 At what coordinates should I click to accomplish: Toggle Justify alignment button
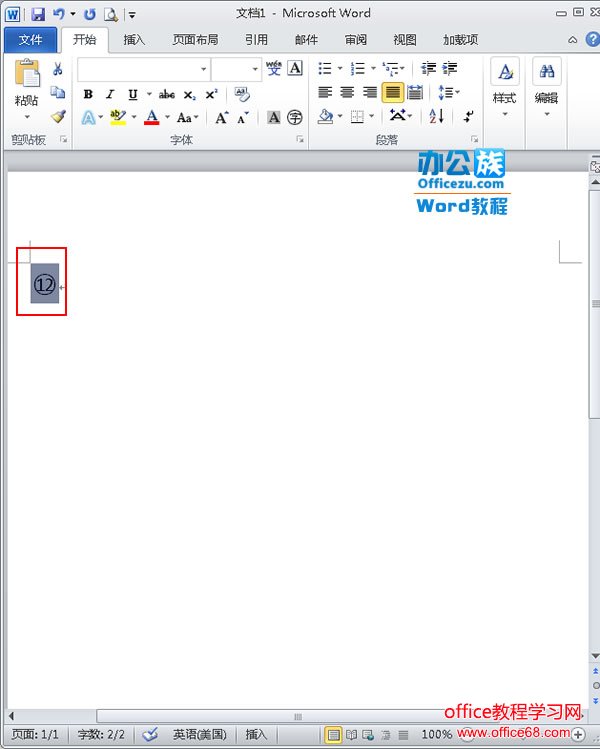[x=393, y=92]
